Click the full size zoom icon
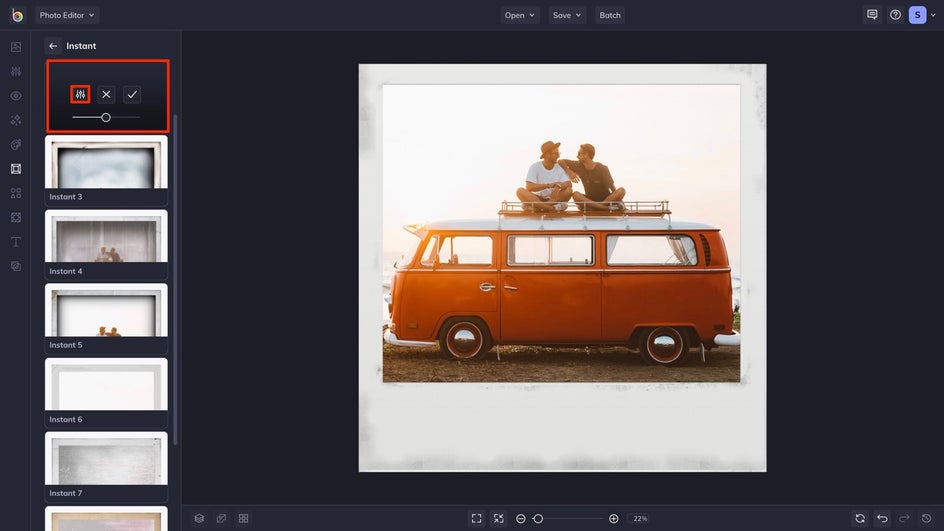The image size is (944, 531). click(498, 518)
